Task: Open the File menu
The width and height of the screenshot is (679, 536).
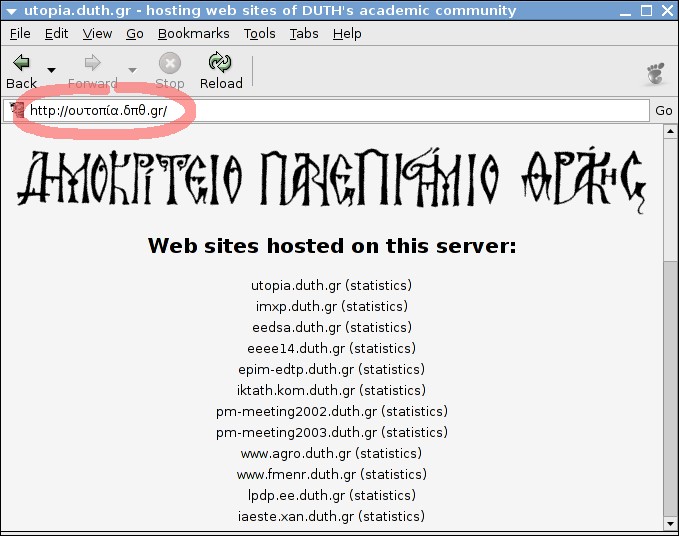Action: click(x=20, y=33)
